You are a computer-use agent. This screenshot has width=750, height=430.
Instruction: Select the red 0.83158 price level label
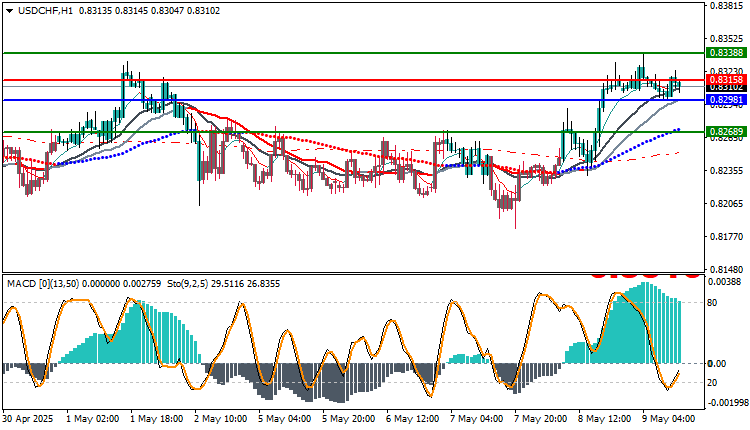pos(726,80)
